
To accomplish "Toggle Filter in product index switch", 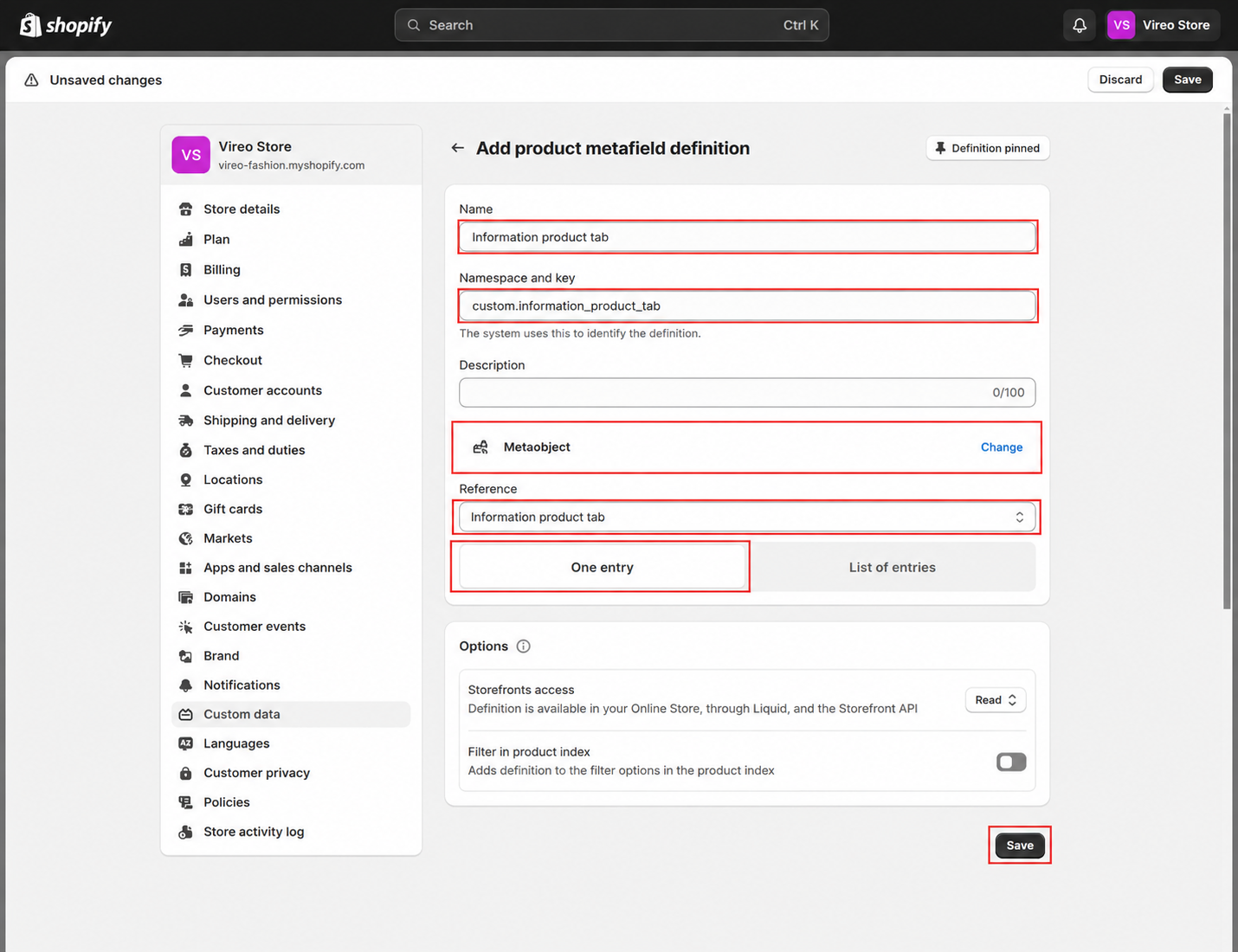I will pyautogui.click(x=1011, y=762).
